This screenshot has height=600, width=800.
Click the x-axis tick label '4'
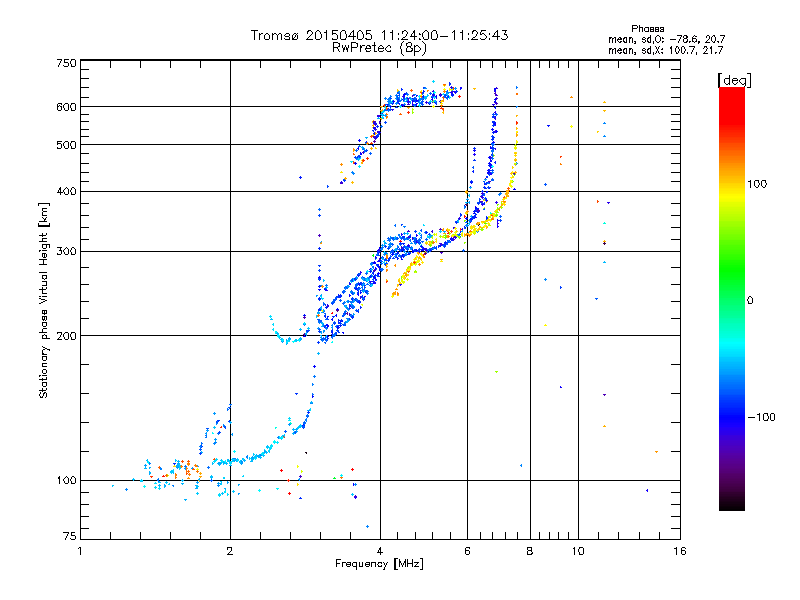(380, 551)
